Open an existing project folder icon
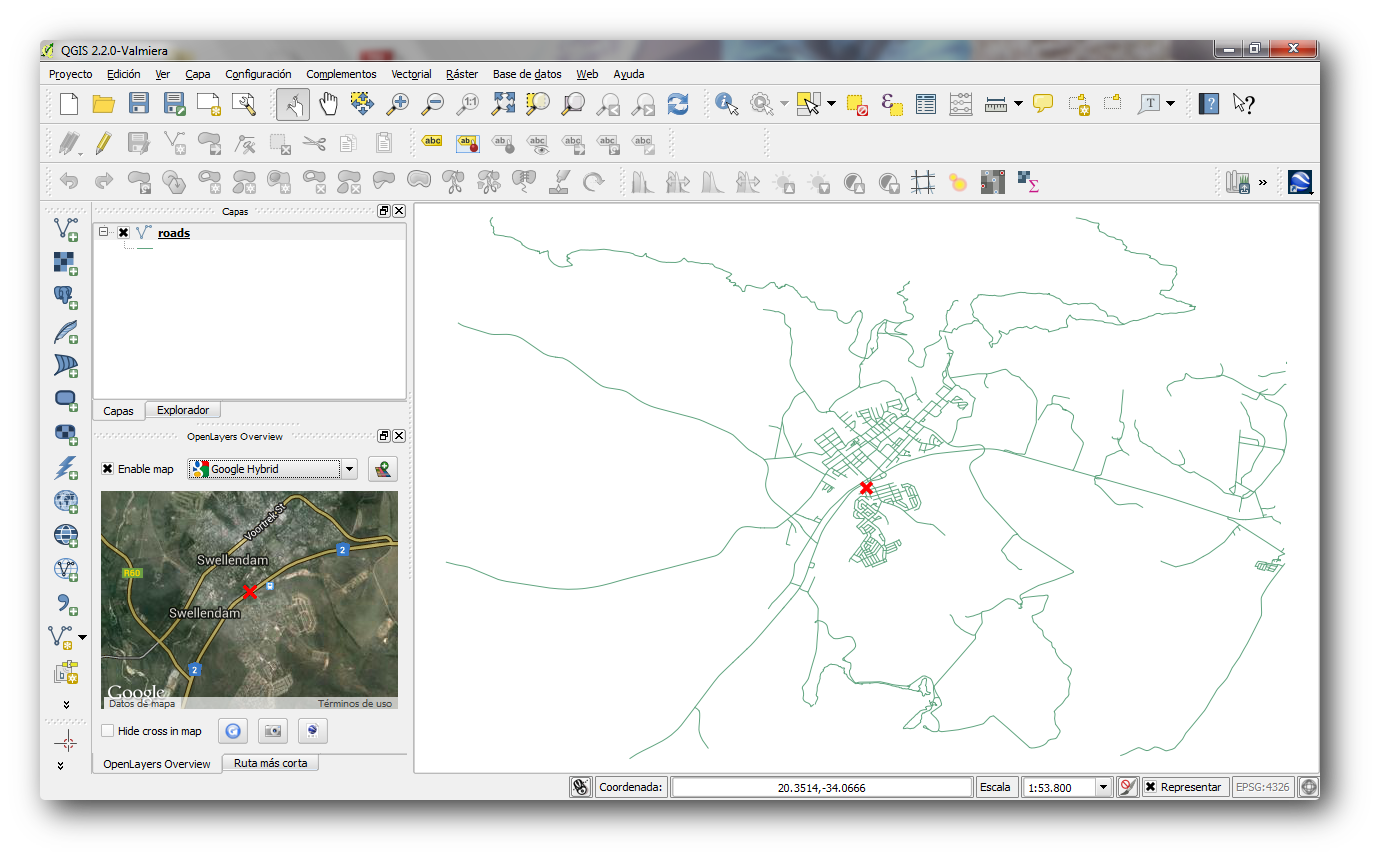Image resolution: width=1380 pixels, height=860 pixels. click(103, 103)
